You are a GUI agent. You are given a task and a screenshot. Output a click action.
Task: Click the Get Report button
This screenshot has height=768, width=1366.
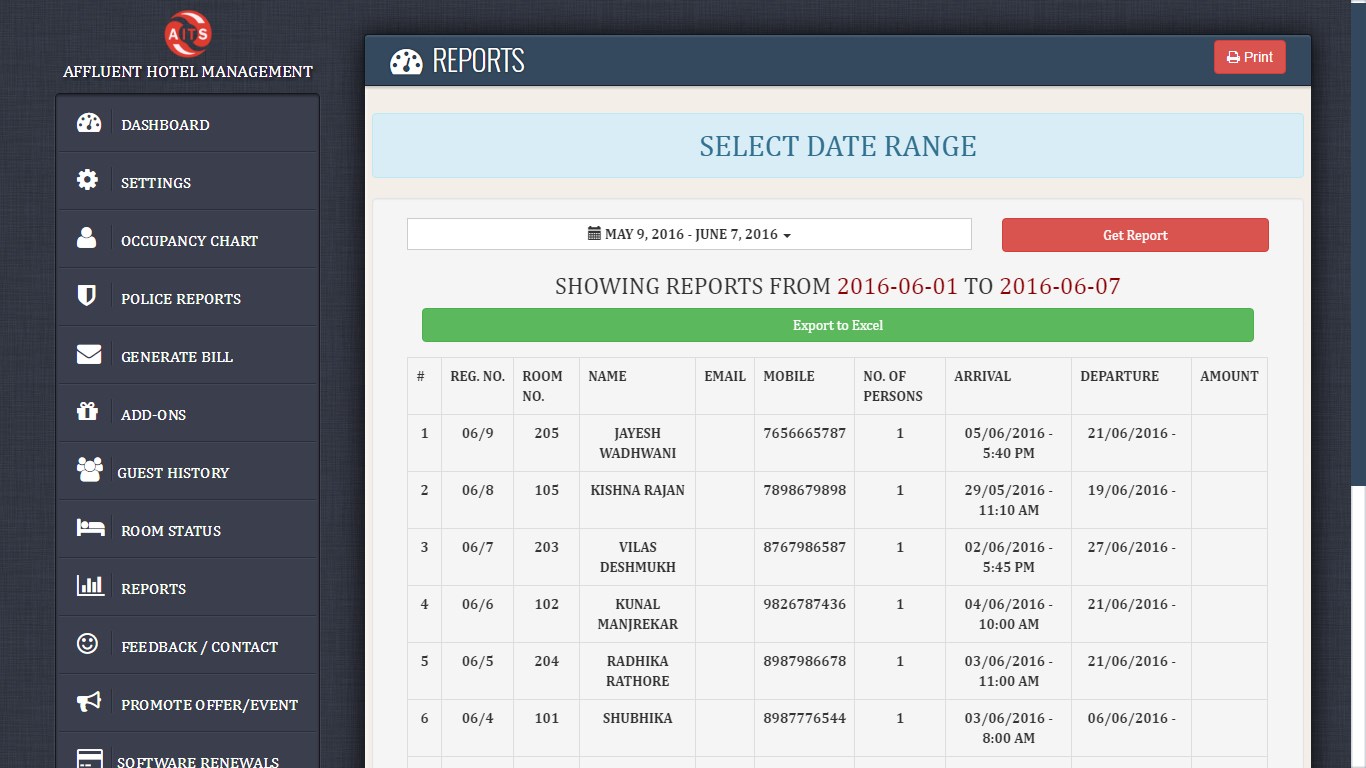tap(1135, 235)
